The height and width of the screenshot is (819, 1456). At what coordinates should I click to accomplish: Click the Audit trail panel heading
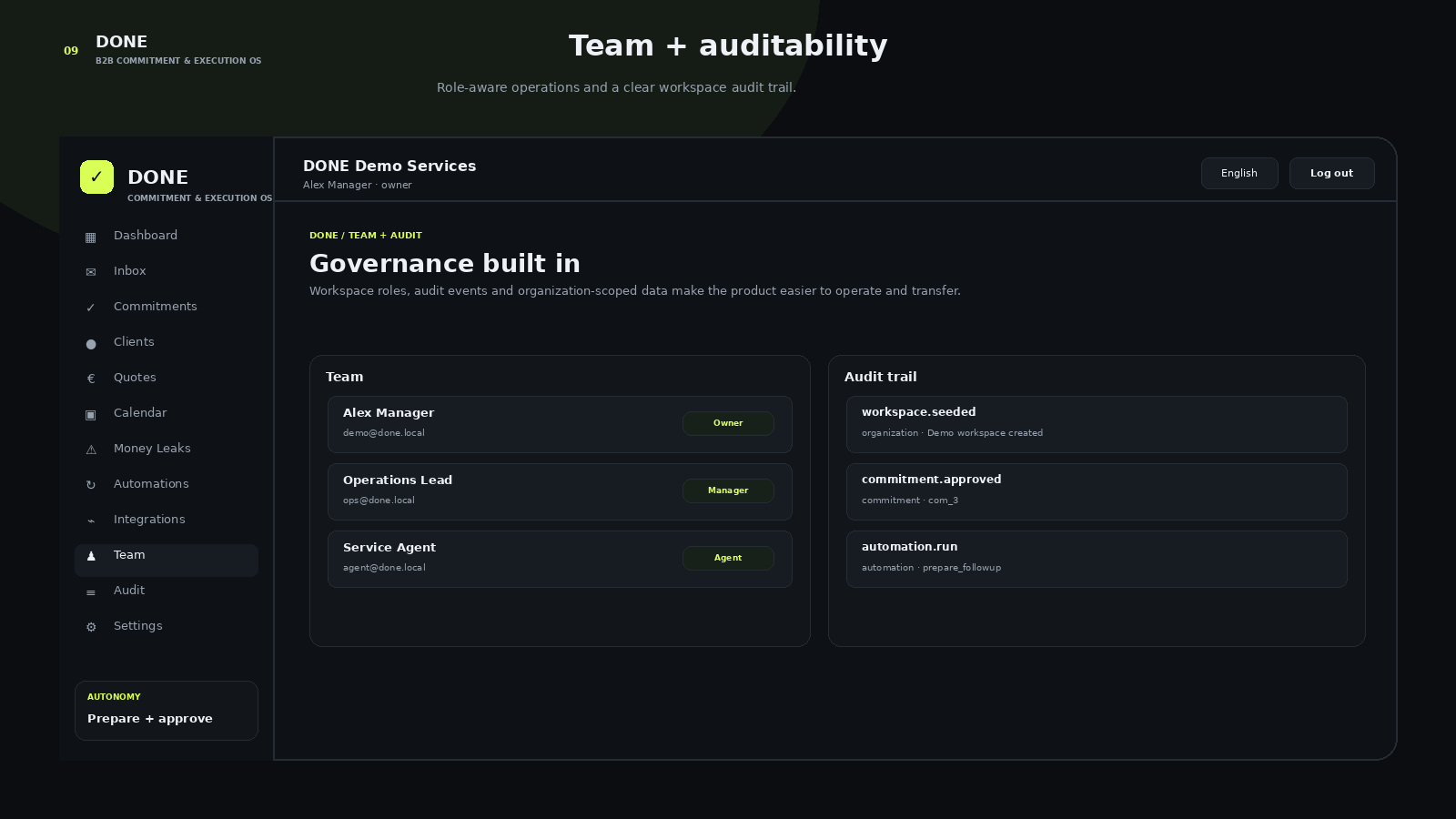pos(881,377)
